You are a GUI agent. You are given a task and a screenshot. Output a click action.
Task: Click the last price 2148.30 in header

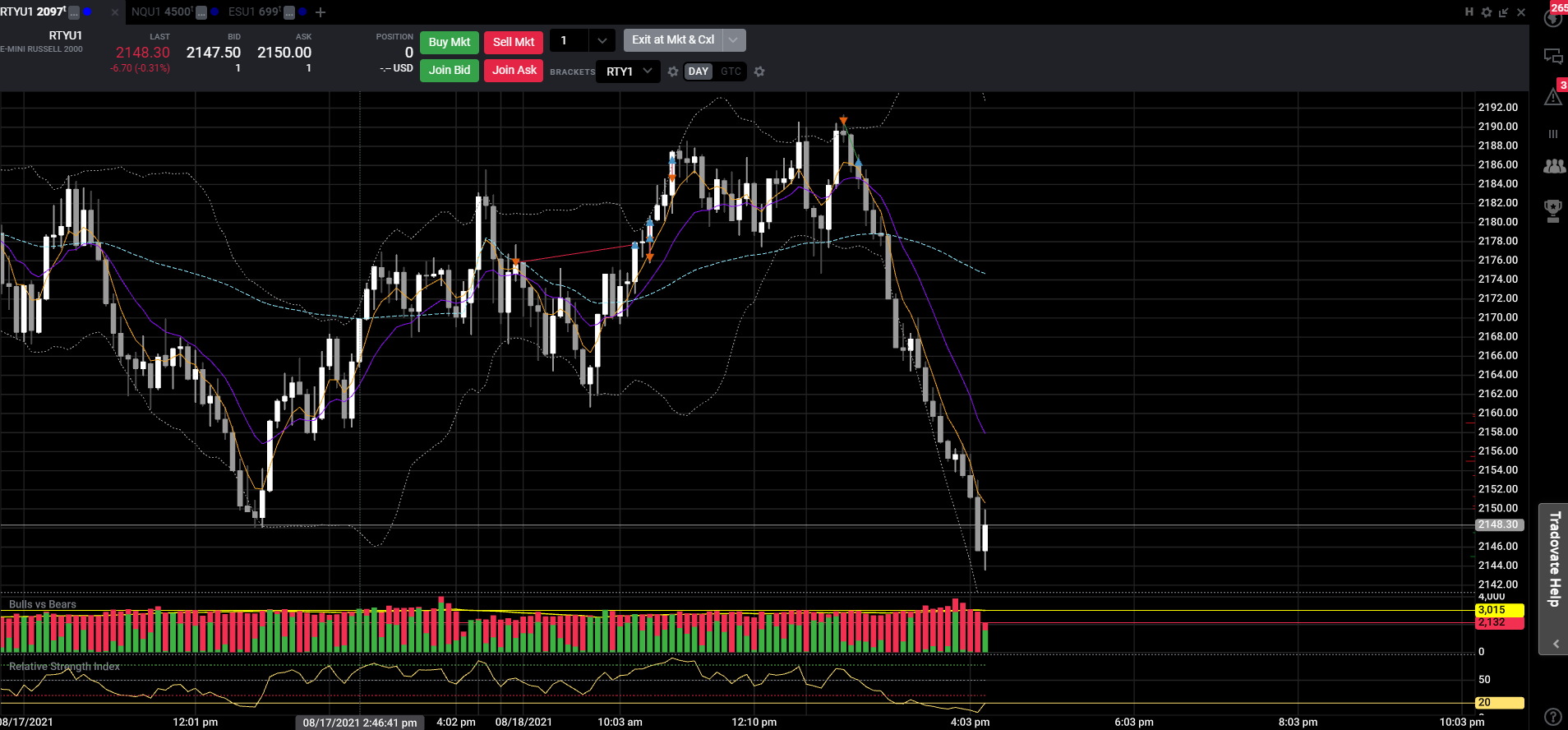pyautogui.click(x=143, y=52)
